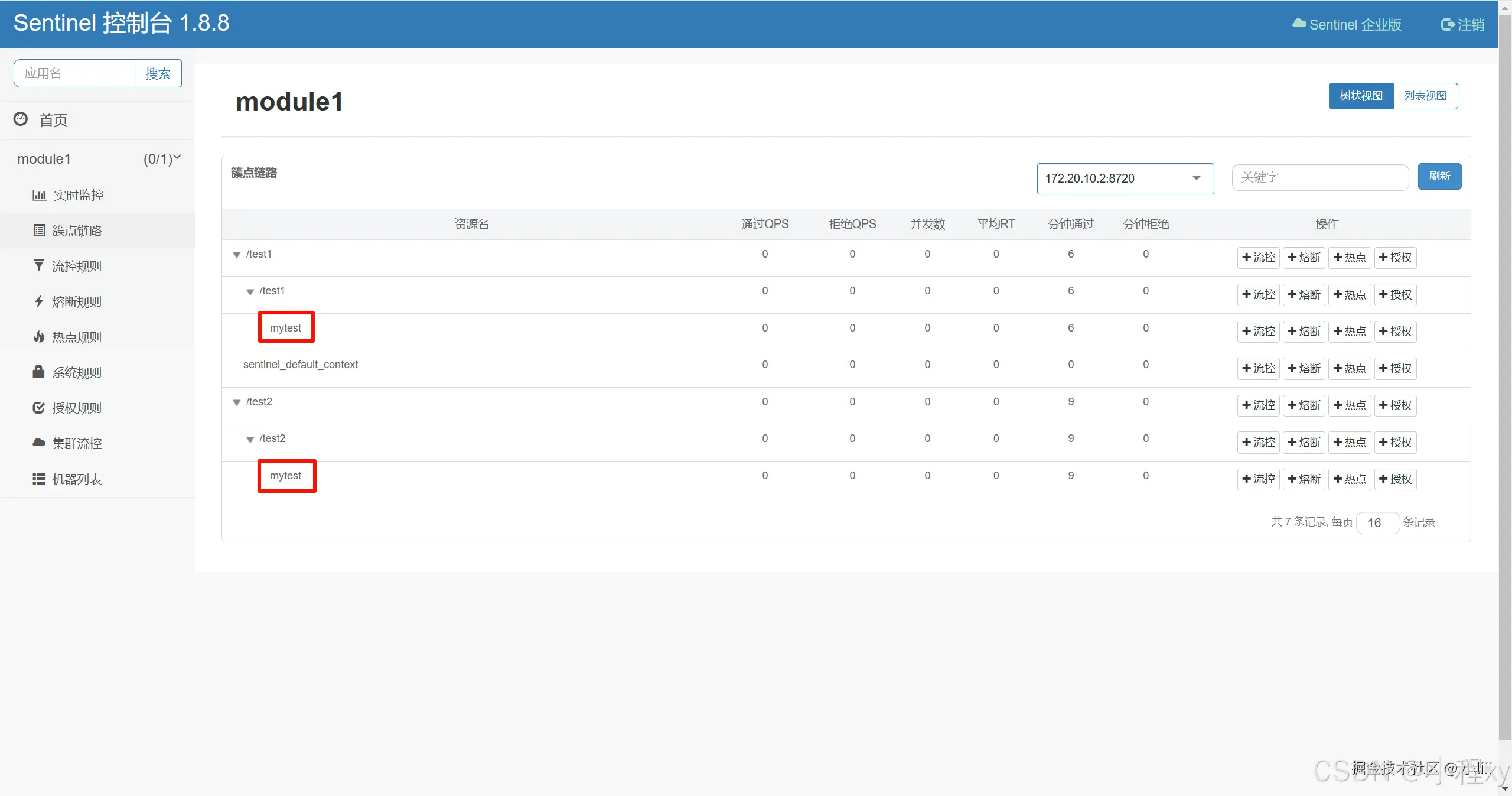Click the 关键字 keyword search field
This screenshot has width=1512, height=796.
pos(1319,177)
